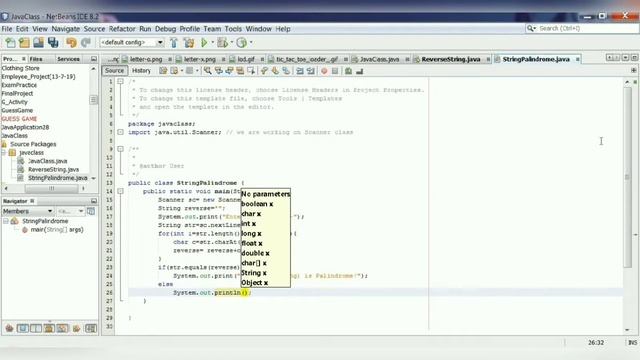Click the Debug Project toolbar icon
This screenshot has height=360, width=640.
pyautogui.click(x=222, y=42)
